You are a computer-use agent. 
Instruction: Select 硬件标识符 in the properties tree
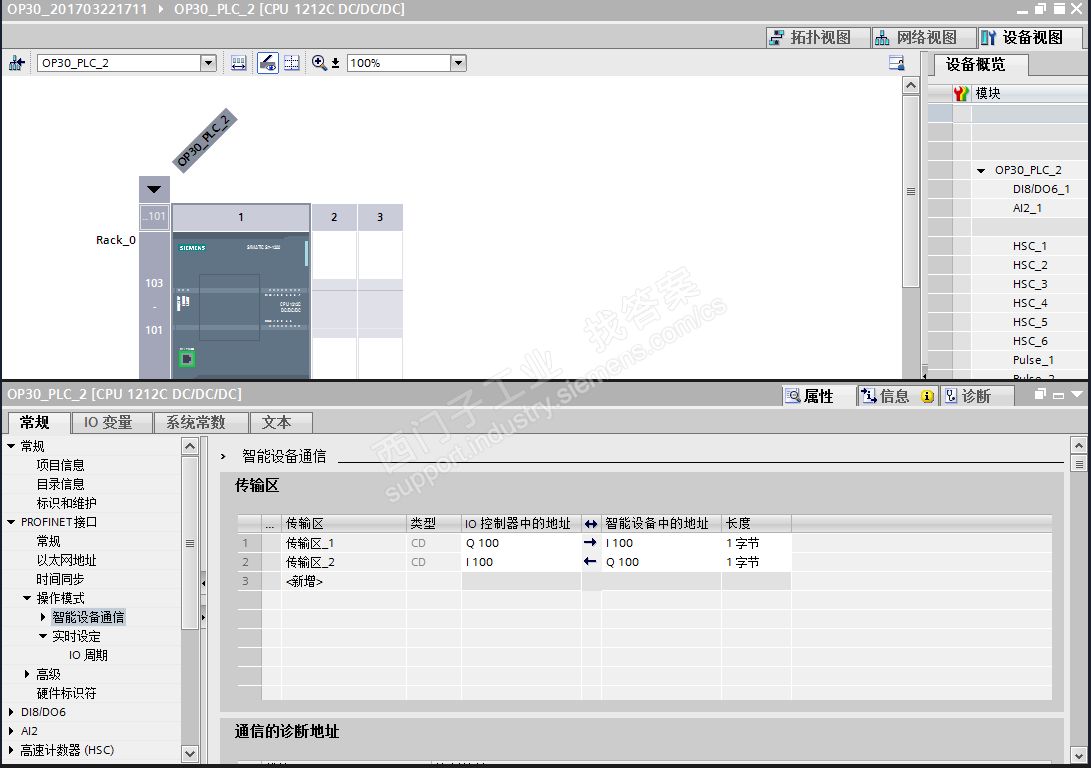pyautogui.click(x=67, y=693)
